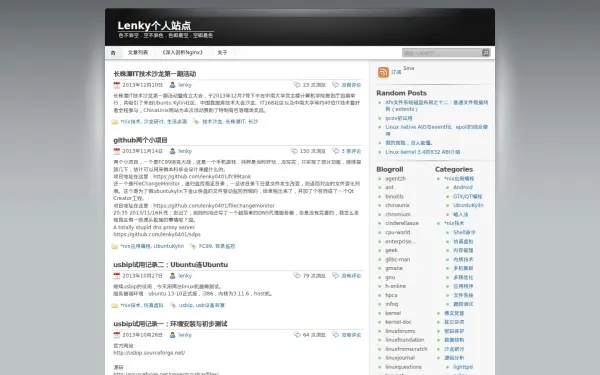Open post usbip试用记录二:Ubuntu连Ubuntu
This screenshot has width=600, height=375.
point(170,264)
